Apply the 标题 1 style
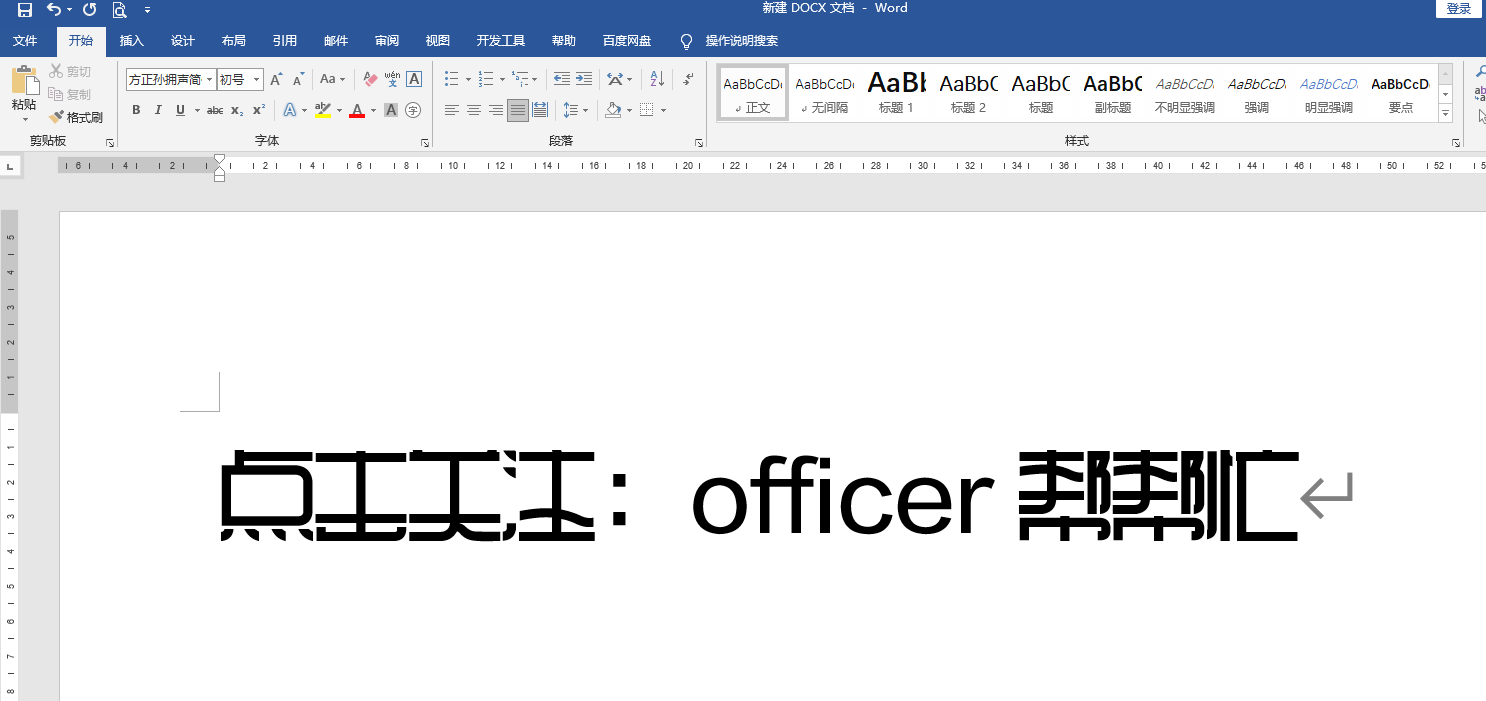This screenshot has width=1486, height=701. (897, 93)
